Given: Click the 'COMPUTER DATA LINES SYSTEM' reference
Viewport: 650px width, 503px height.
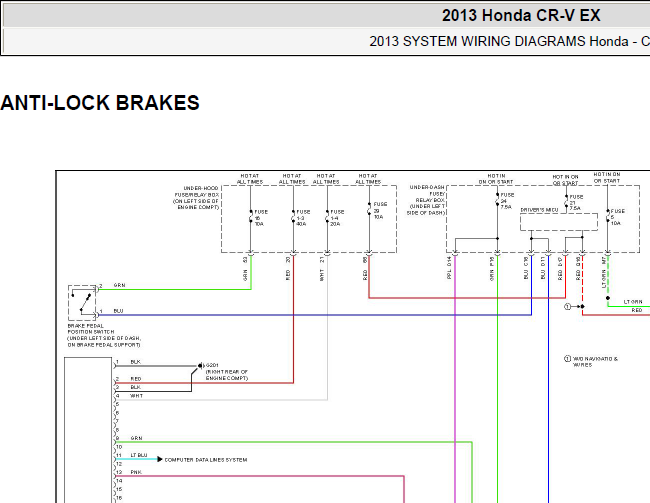Looking at the screenshot, I should 206,460.
